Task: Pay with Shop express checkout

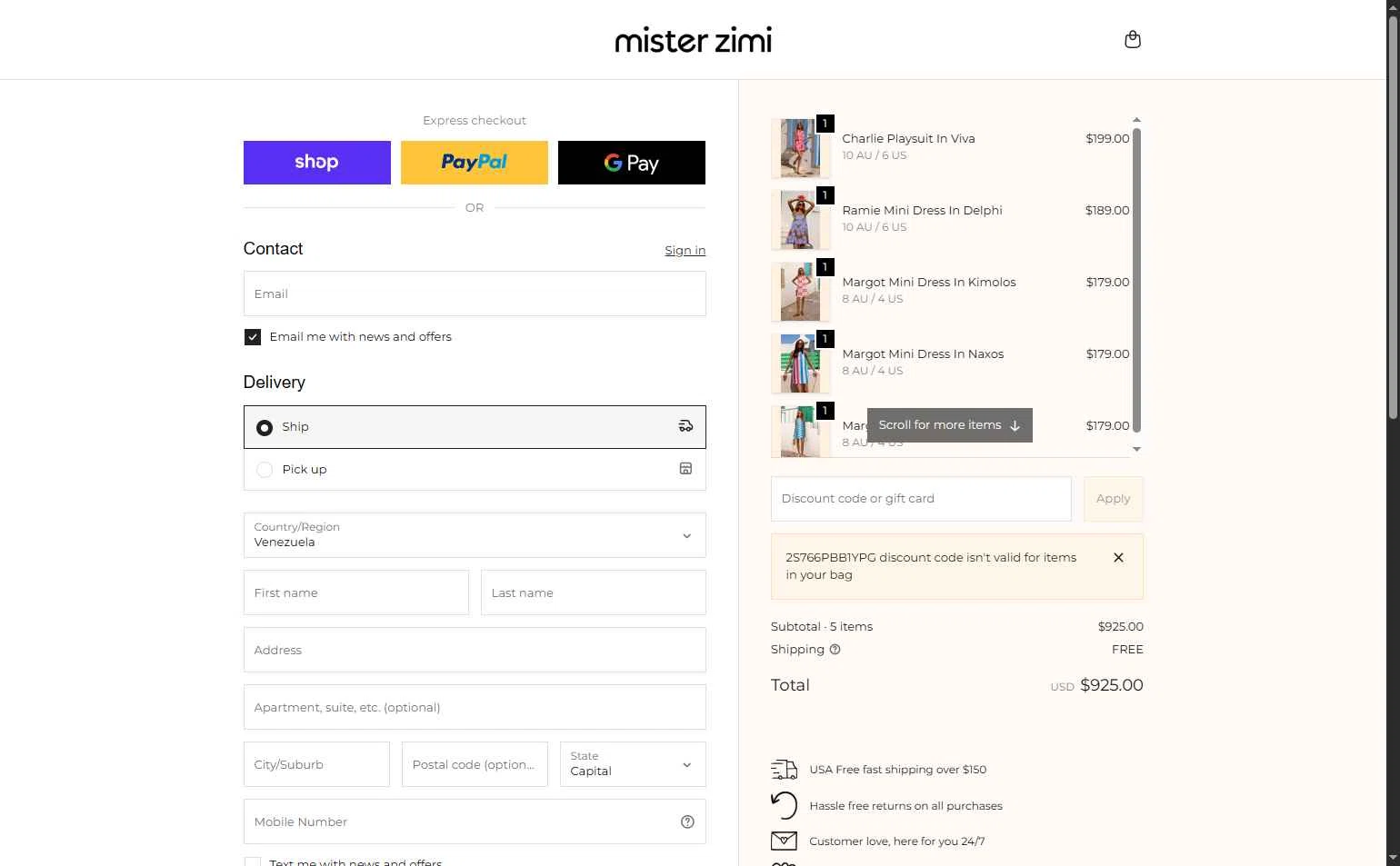Action: [x=317, y=163]
